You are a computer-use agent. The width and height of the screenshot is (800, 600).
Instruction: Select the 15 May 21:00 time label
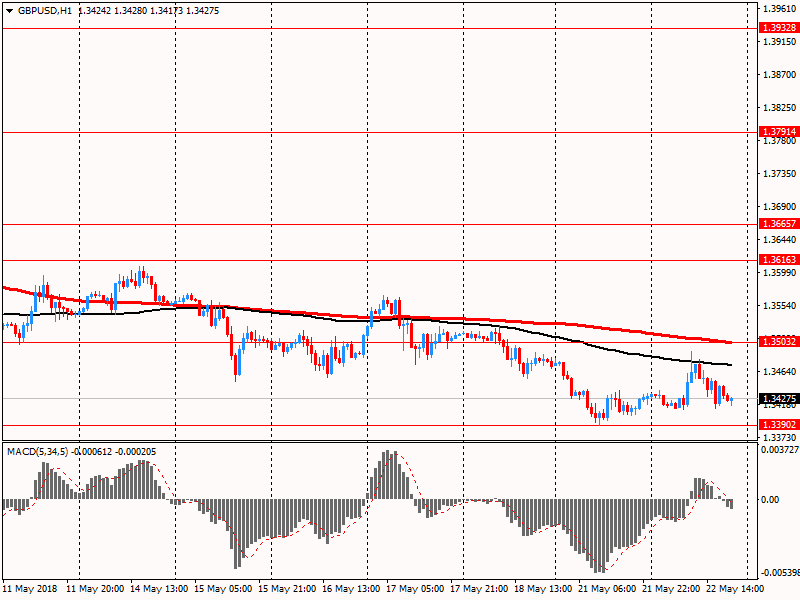point(287,588)
